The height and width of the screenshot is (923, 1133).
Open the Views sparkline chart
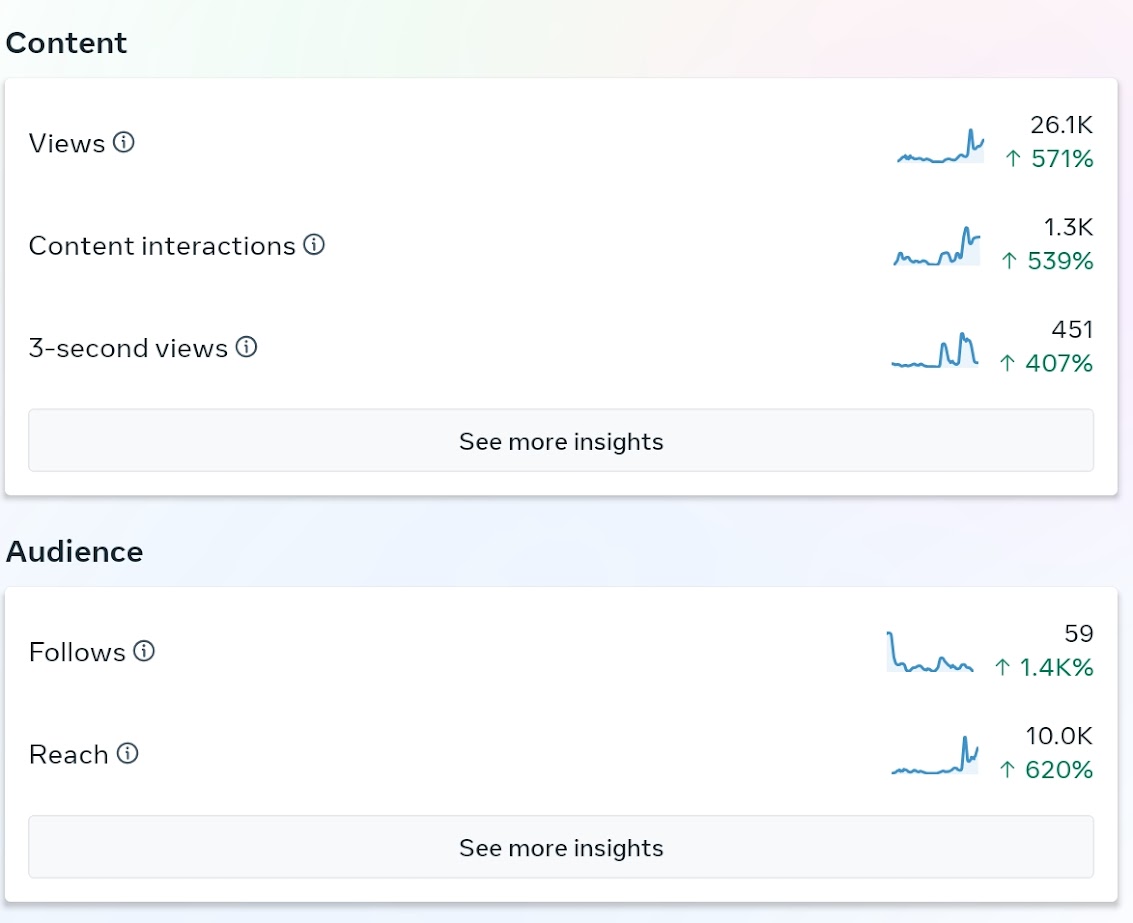pos(940,146)
